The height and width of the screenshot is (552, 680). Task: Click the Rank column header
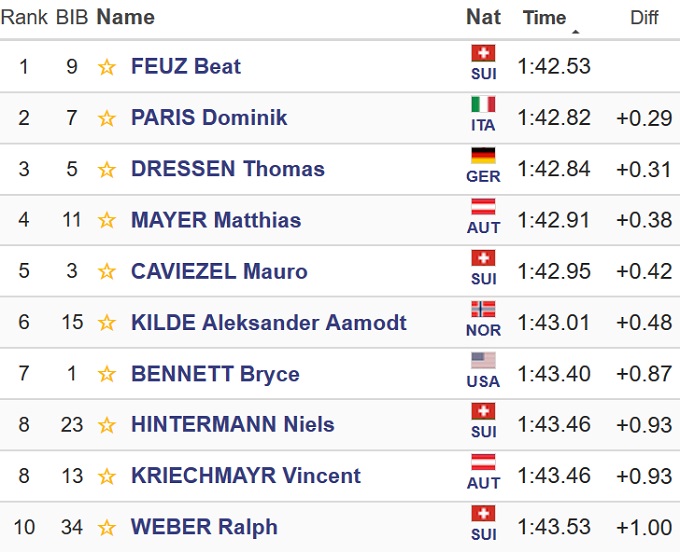coord(24,17)
